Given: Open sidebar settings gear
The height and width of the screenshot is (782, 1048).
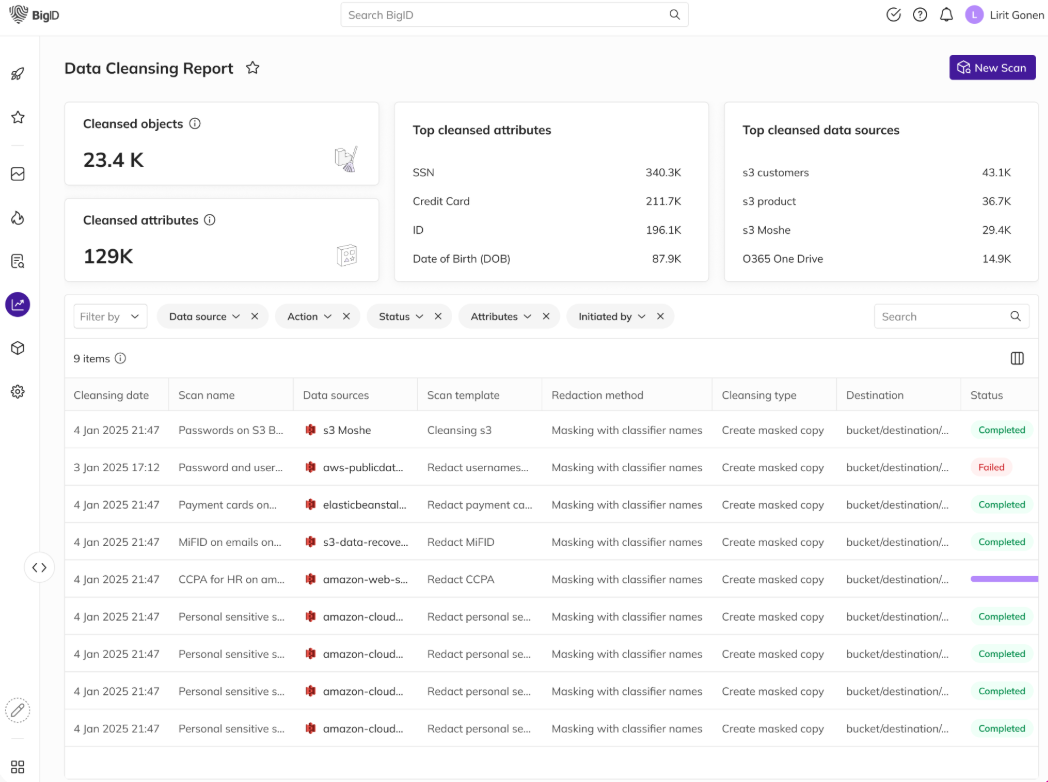Looking at the screenshot, I should click(x=17, y=392).
